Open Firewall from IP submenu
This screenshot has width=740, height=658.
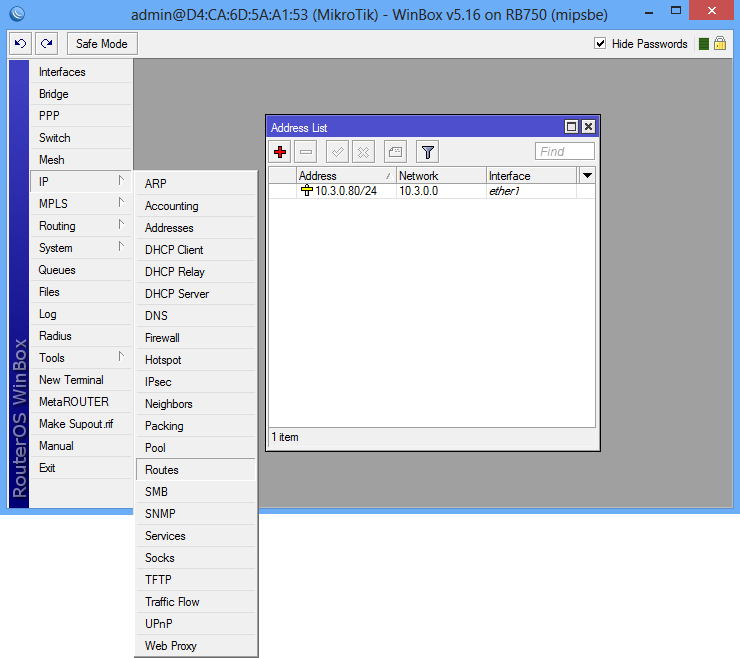[196, 338]
